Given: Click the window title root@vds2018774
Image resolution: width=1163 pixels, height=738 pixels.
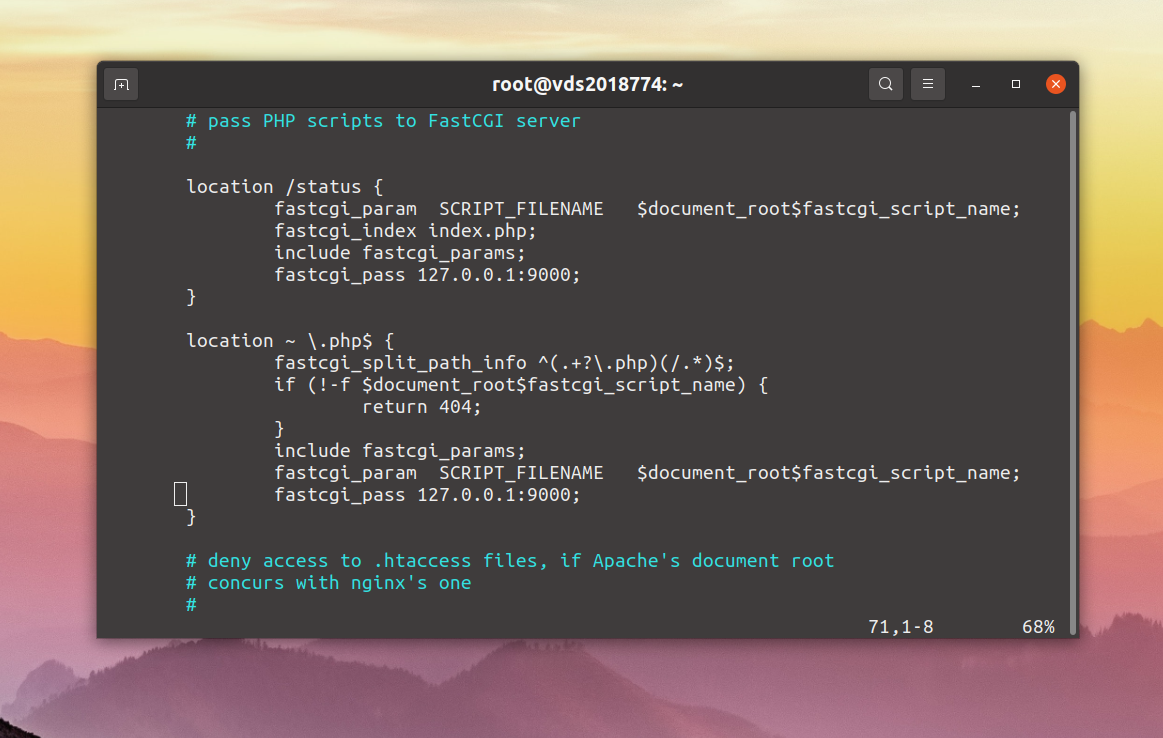Looking at the screenshot, I should (x=587, y=85).
